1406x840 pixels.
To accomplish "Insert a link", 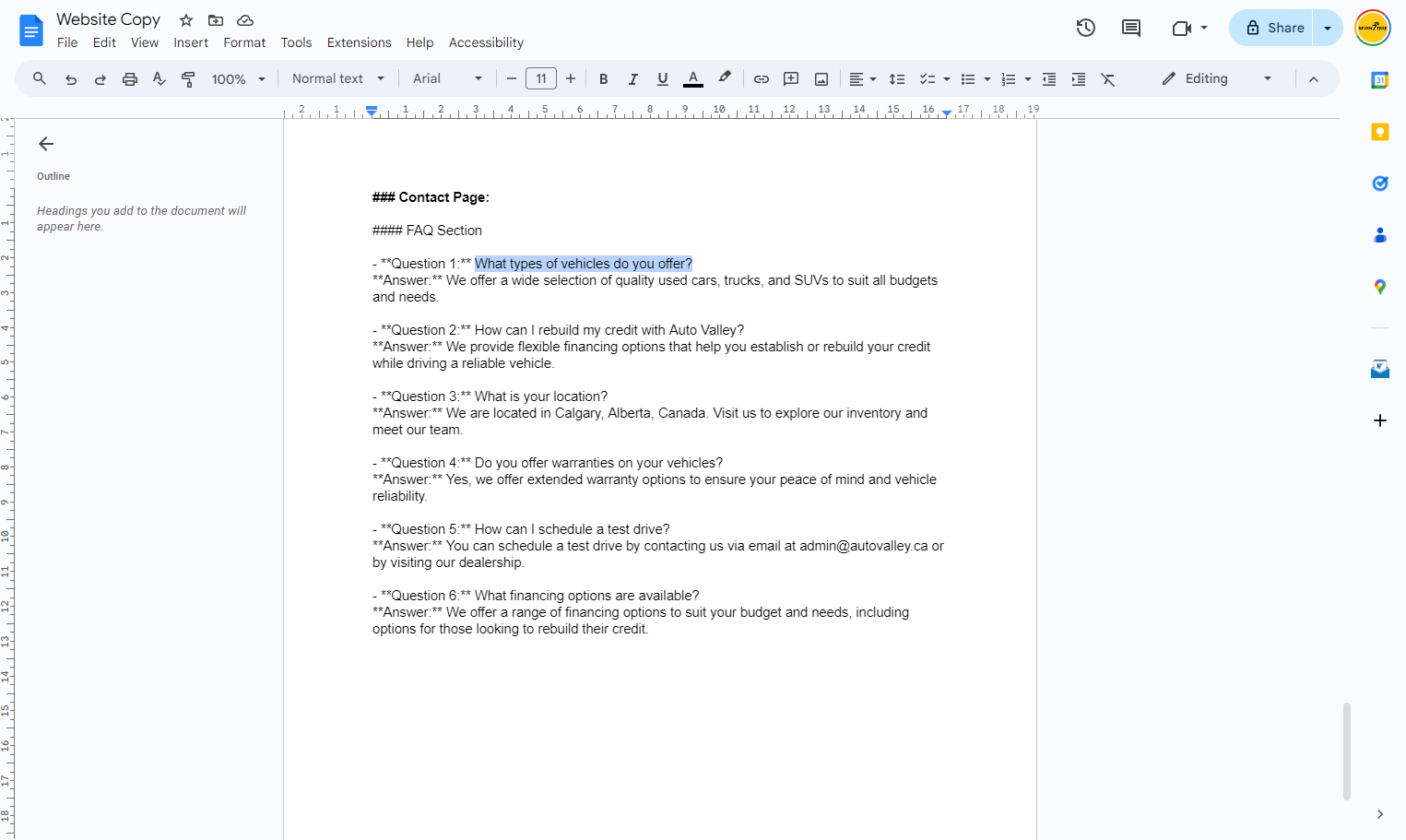I will [762, 79].
